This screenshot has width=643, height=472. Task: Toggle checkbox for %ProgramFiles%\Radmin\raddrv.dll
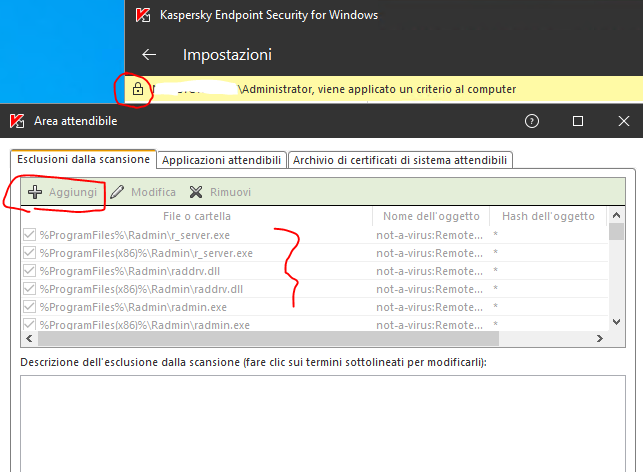(30, 271)
